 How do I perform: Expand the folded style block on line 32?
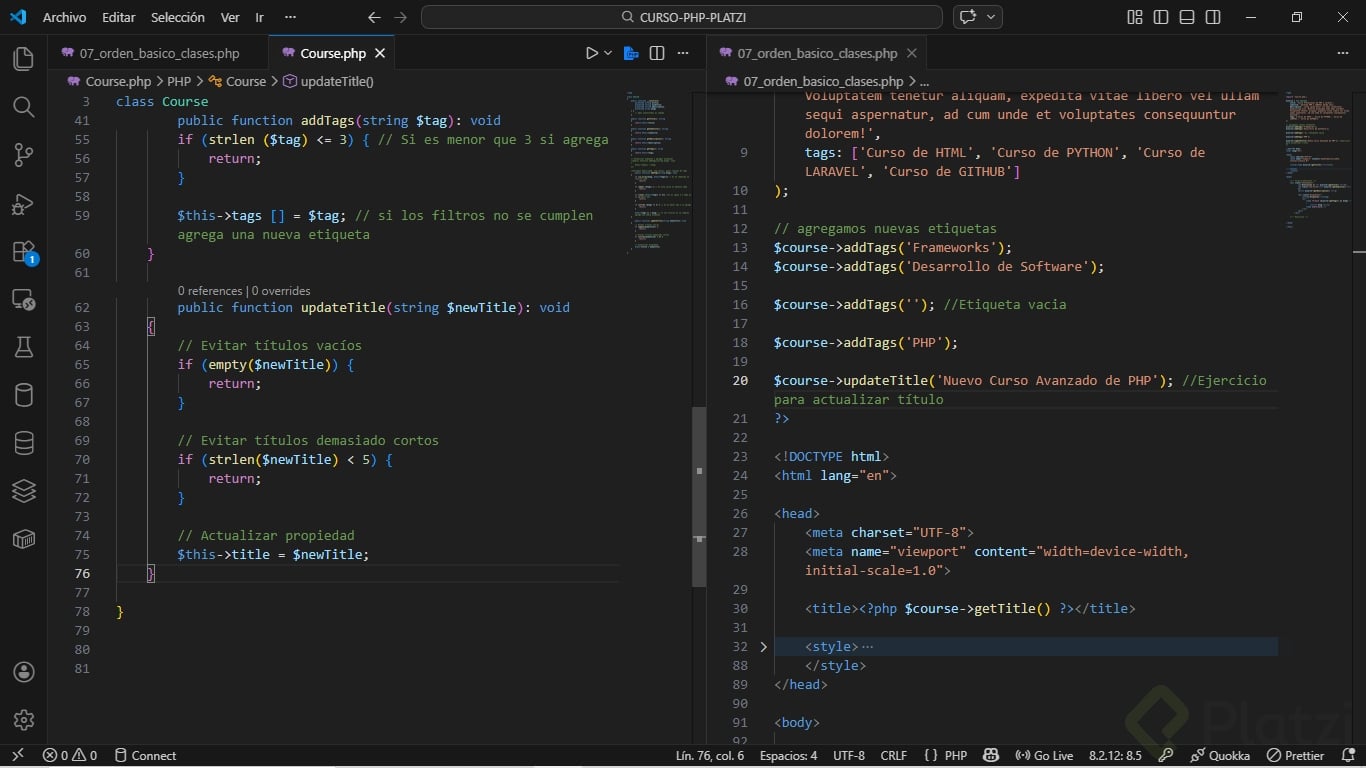(x=763, y=647)
